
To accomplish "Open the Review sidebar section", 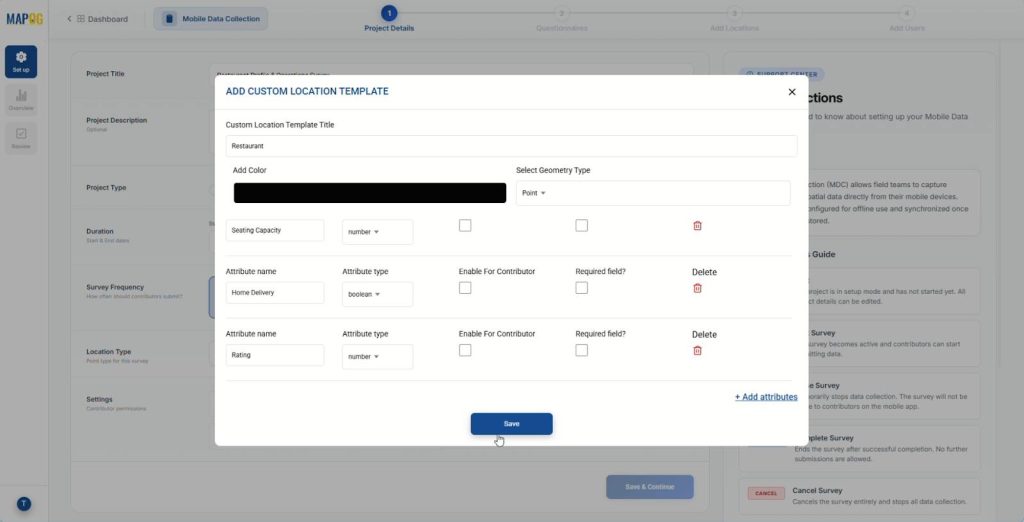I will pyautogui.click(x=21, y=138).
